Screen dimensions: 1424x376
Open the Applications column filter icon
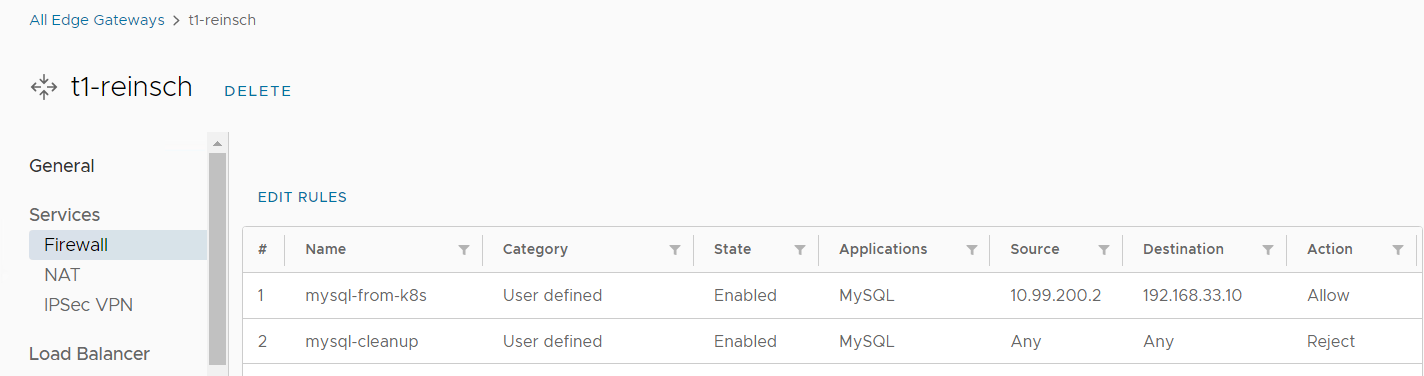[971, 250]
